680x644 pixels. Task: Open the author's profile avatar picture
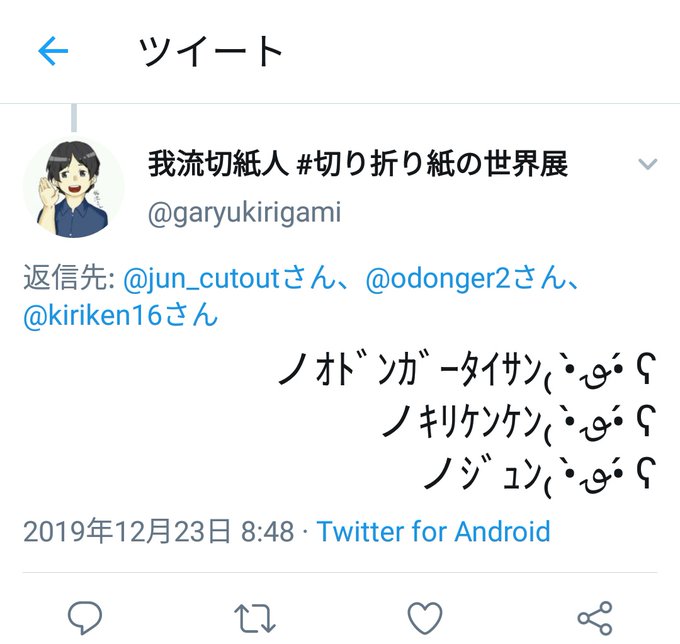tap(73, 188)
